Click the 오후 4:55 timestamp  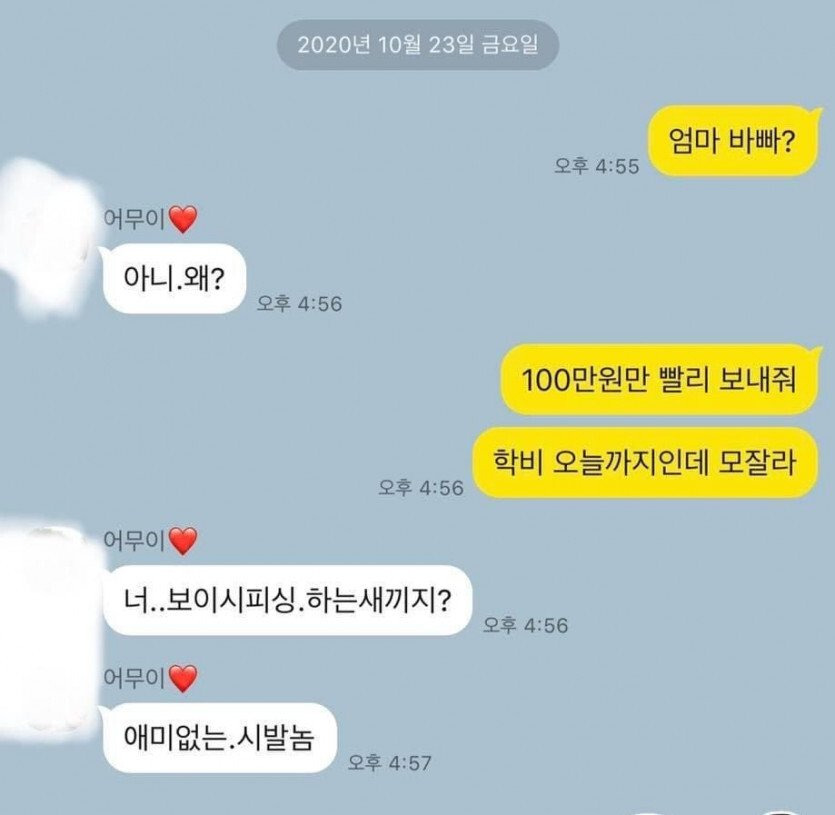pos(596,166)
